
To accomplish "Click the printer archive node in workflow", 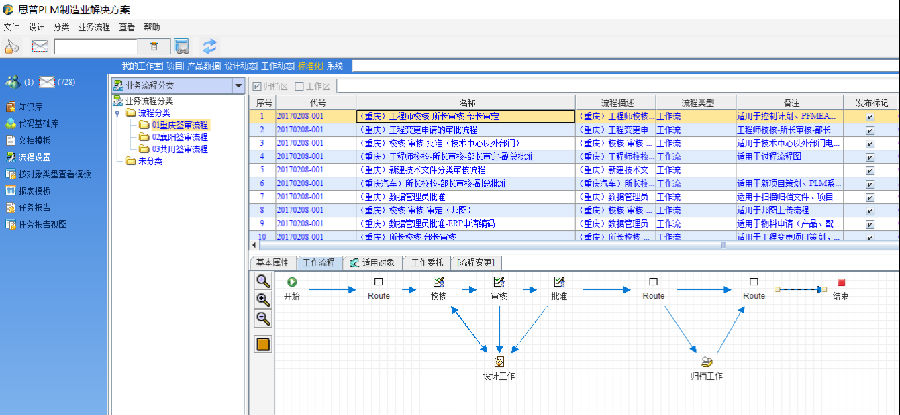I will (706, 361).
